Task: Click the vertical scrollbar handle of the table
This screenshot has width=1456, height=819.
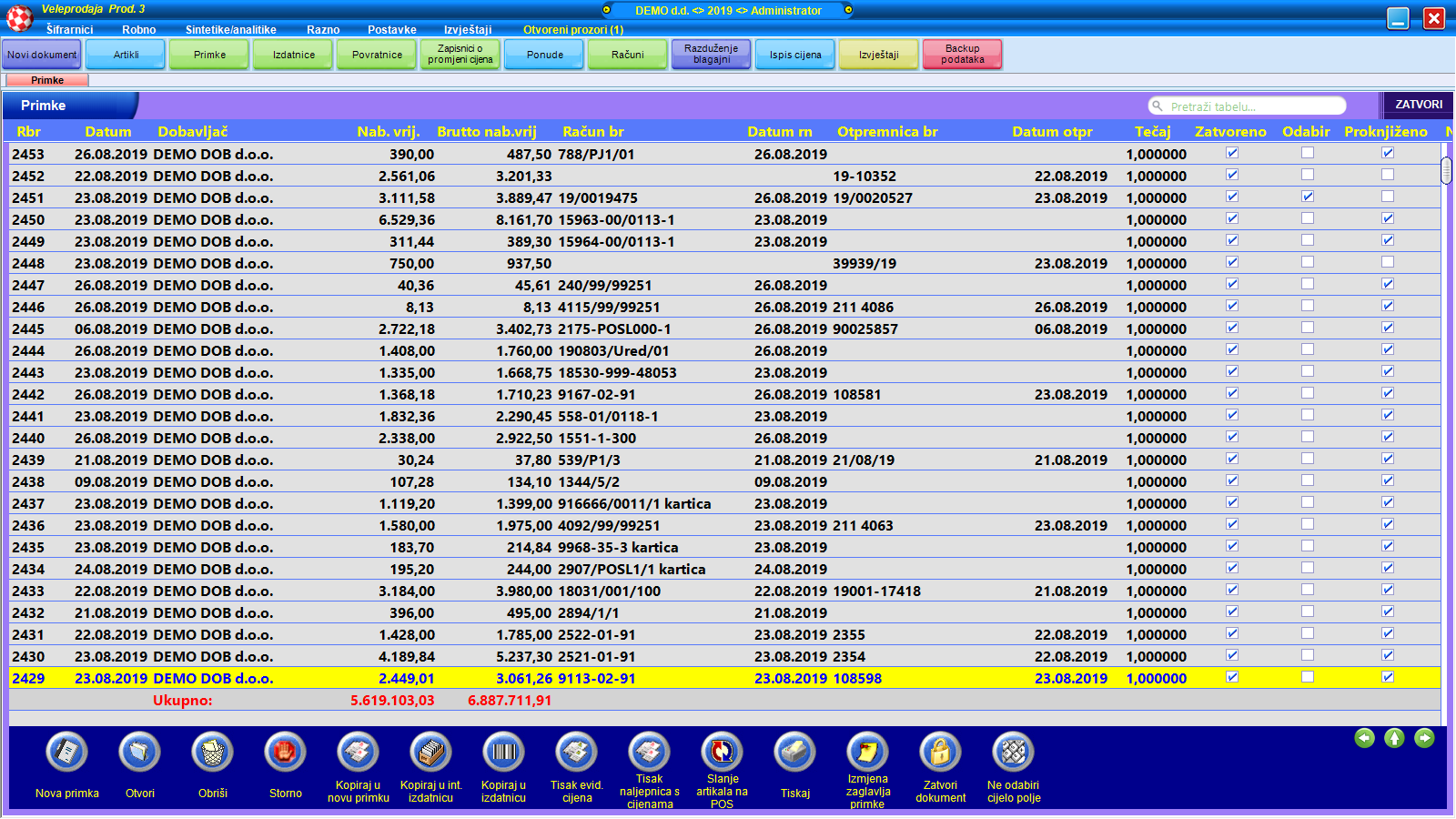Action: coord(1447,170)
